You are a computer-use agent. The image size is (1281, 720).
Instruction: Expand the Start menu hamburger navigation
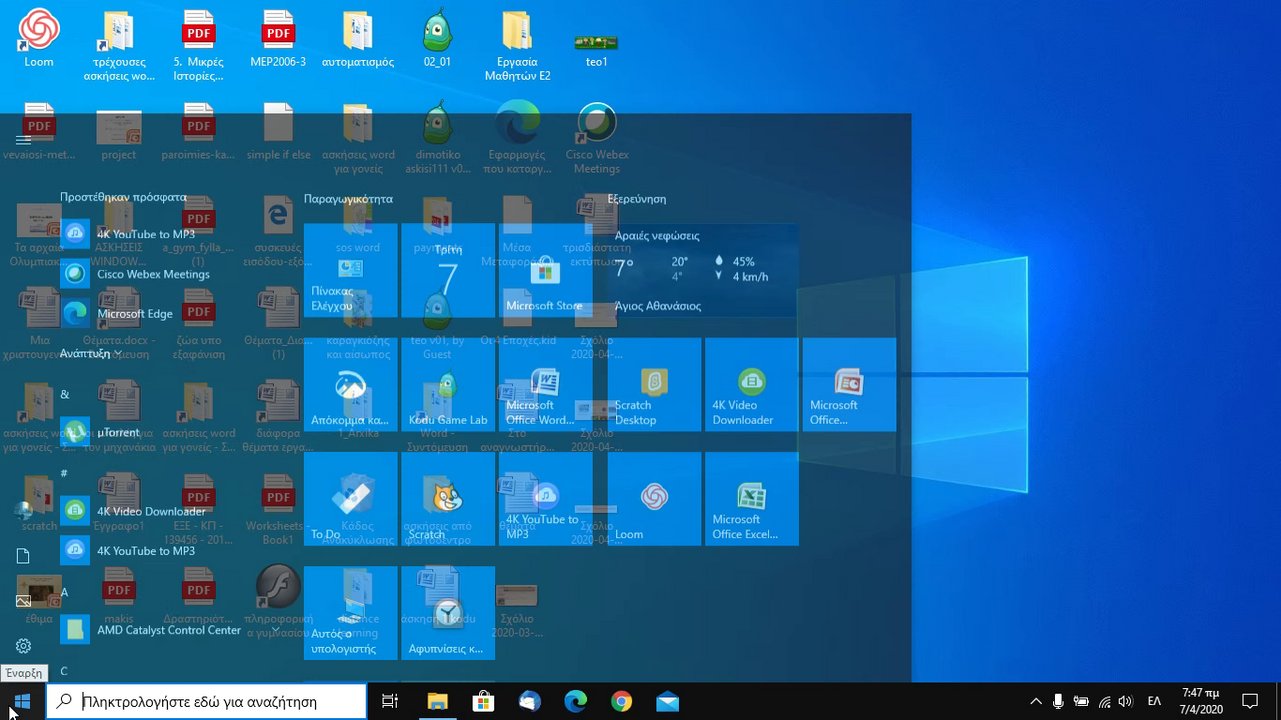tap(24, 140)
